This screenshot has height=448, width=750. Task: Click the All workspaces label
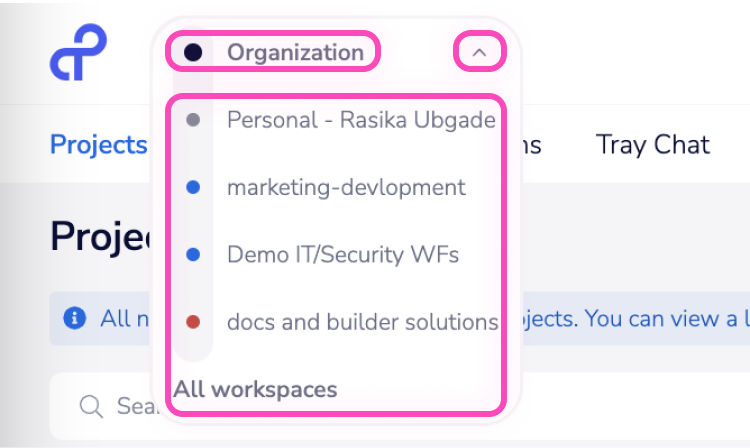(255, 389)
